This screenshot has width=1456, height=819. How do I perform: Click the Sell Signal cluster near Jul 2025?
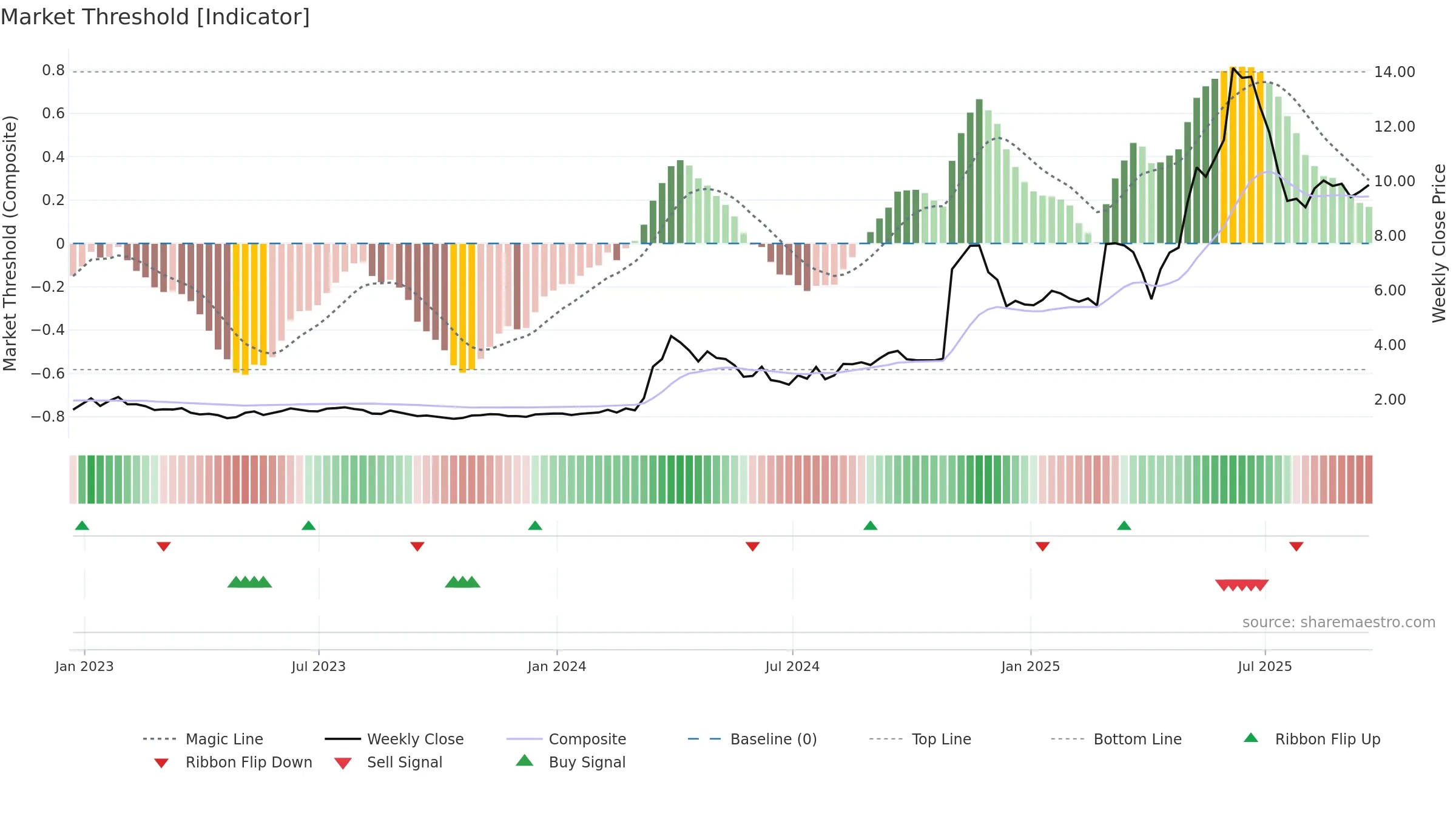[x=1242, y=585]
